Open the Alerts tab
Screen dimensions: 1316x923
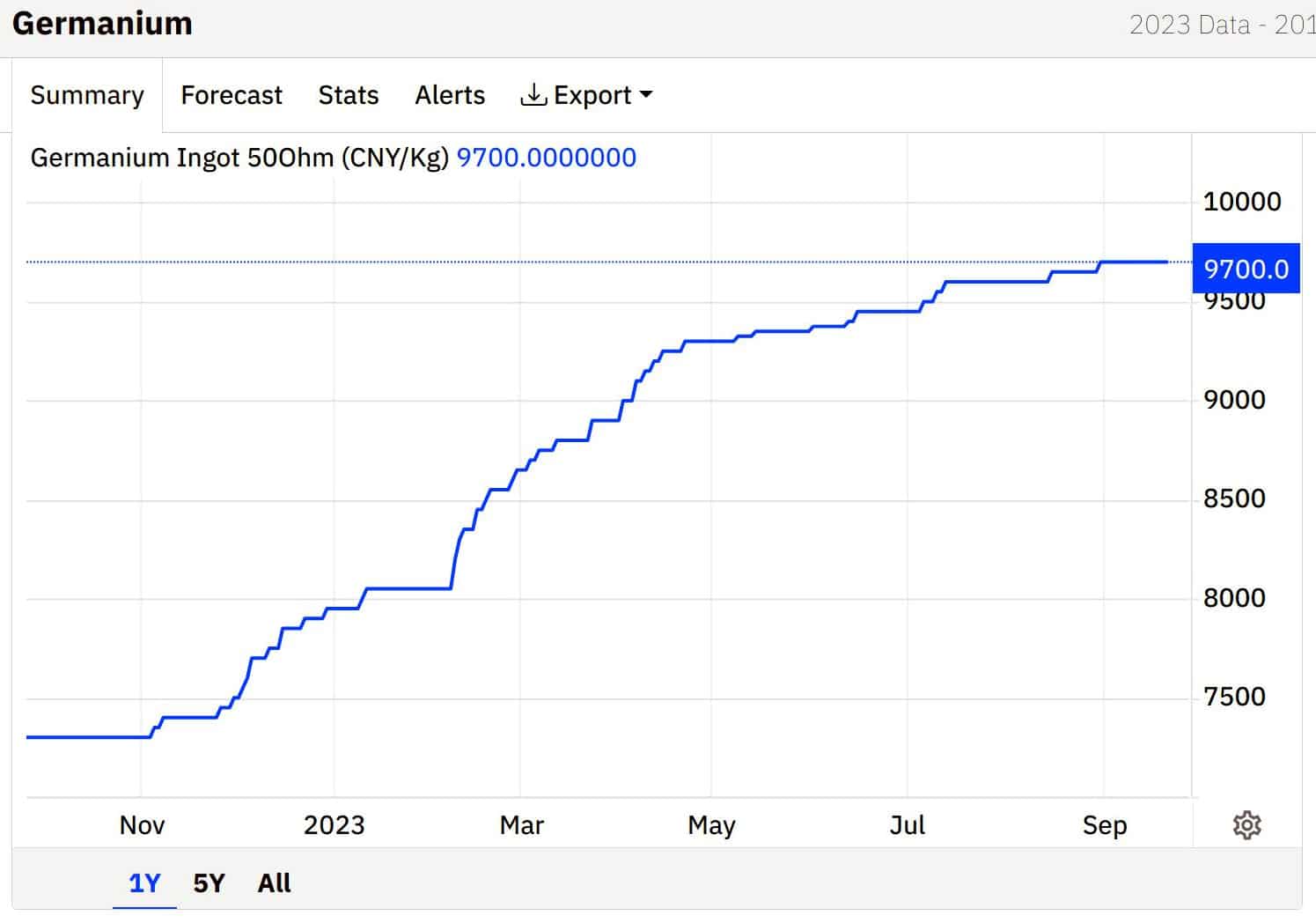coord(450,95)
